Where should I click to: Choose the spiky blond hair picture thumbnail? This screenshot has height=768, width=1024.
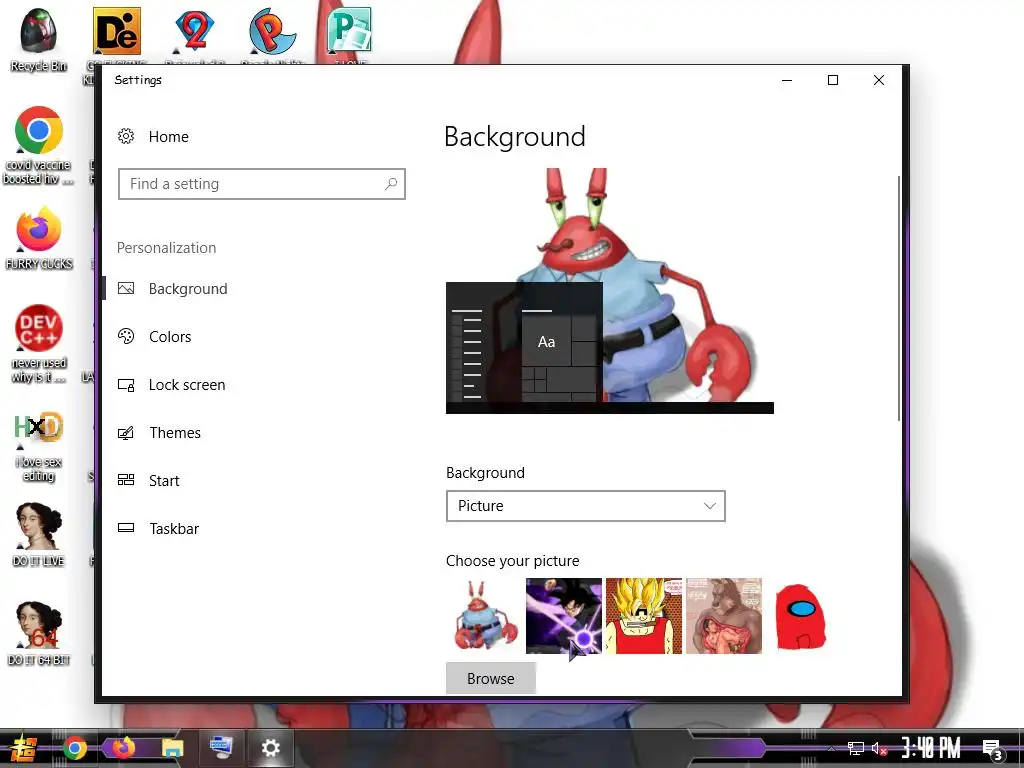pyautogui.click(x=644, y=616)
